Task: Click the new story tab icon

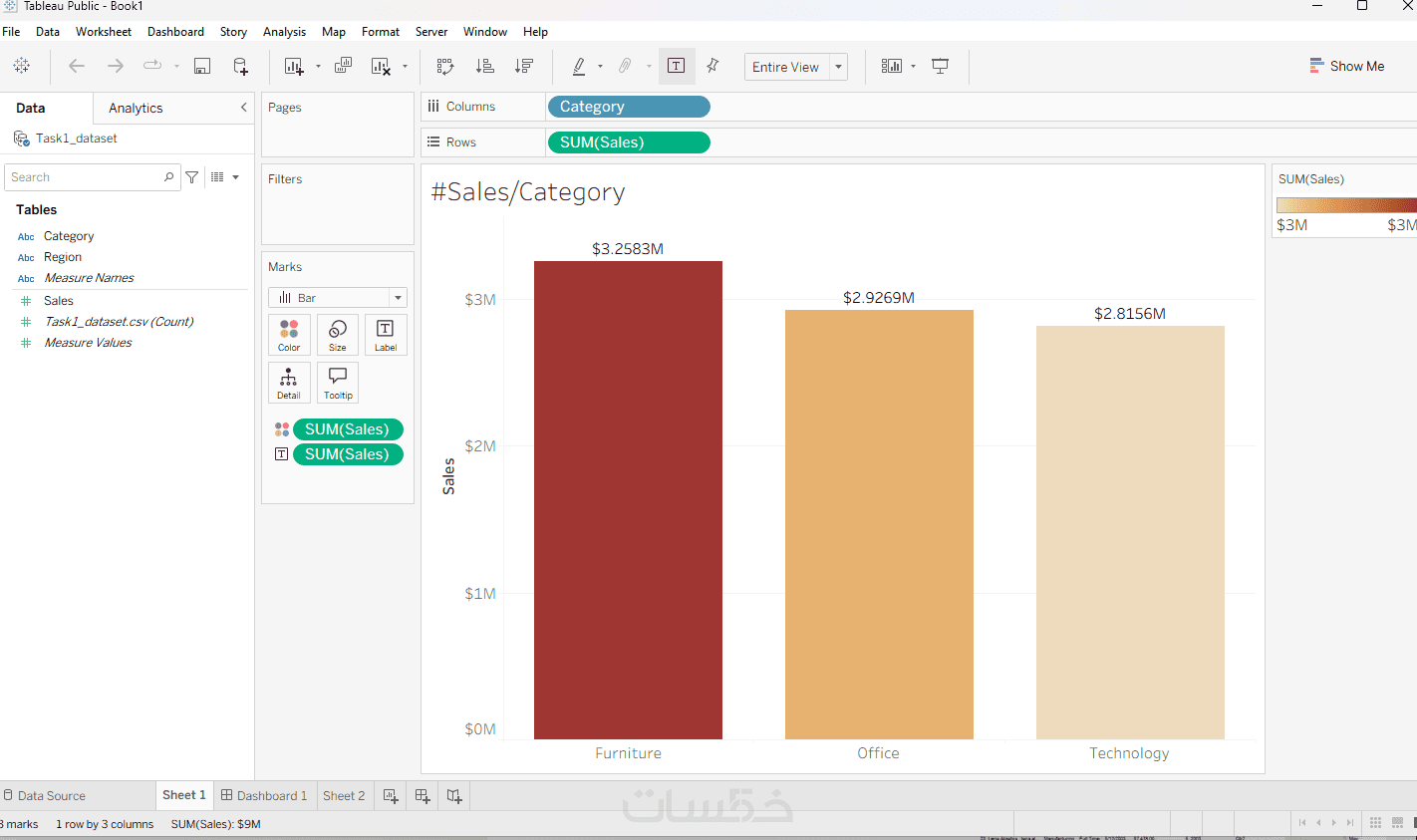Action: (454, 795)
